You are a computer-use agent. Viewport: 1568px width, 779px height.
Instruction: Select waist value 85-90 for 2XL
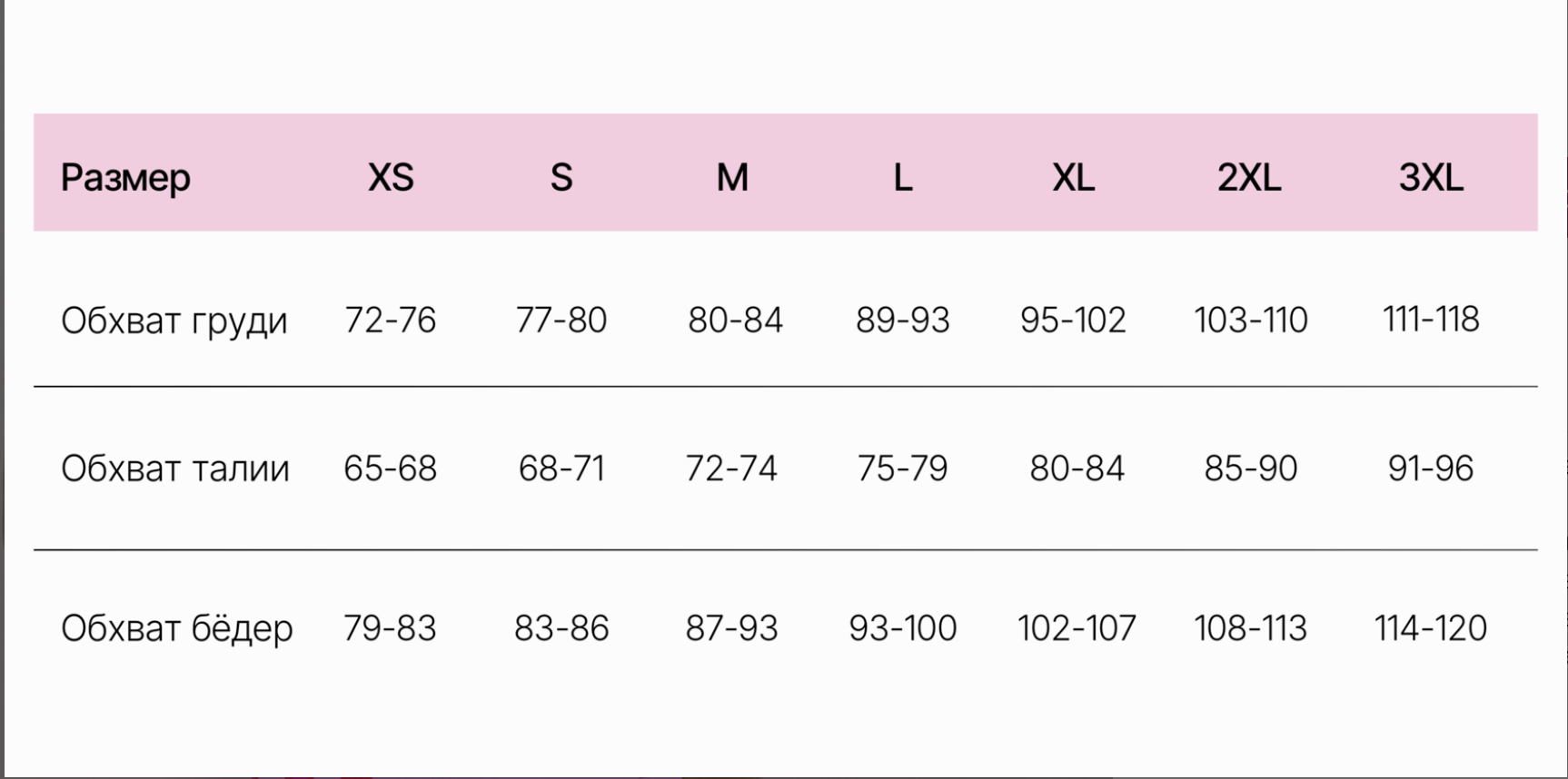[1250, 468]
